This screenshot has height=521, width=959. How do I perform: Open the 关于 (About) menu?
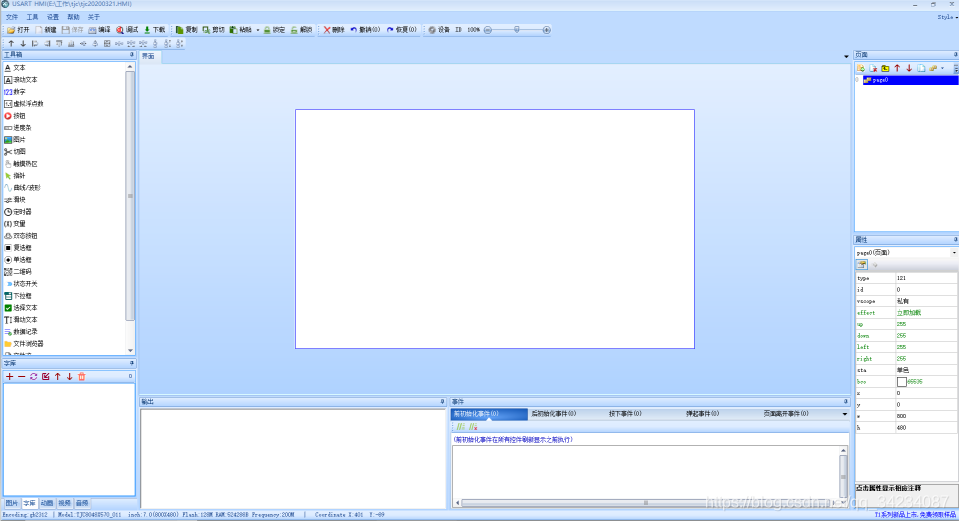click(94, 17)
